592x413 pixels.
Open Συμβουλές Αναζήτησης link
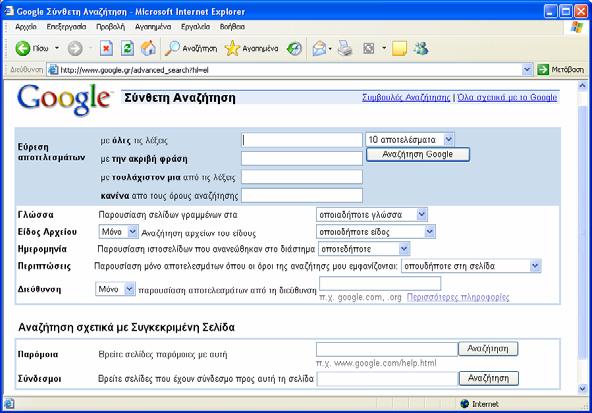pyautogui.click(x=406, y=97)
